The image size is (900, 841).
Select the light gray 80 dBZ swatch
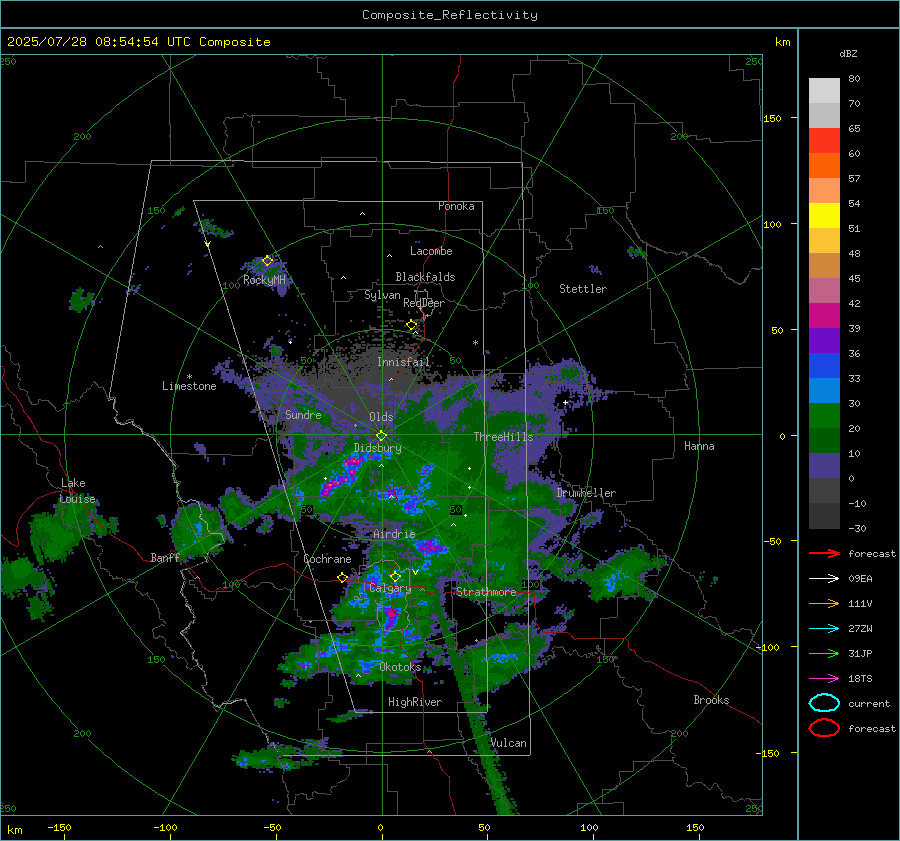(x=824, y=91)
